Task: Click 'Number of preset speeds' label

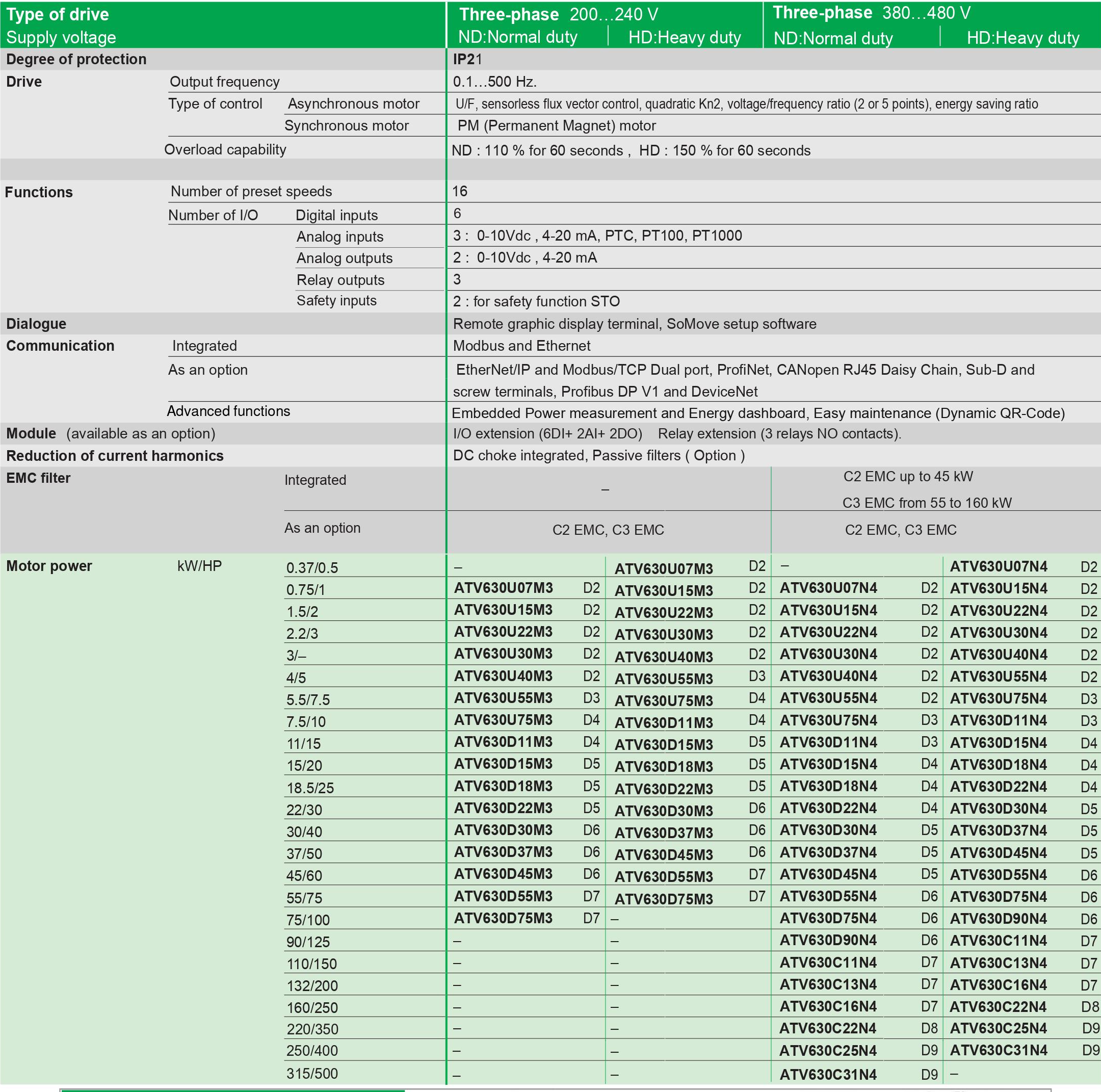Action: [x=251, y=192]
